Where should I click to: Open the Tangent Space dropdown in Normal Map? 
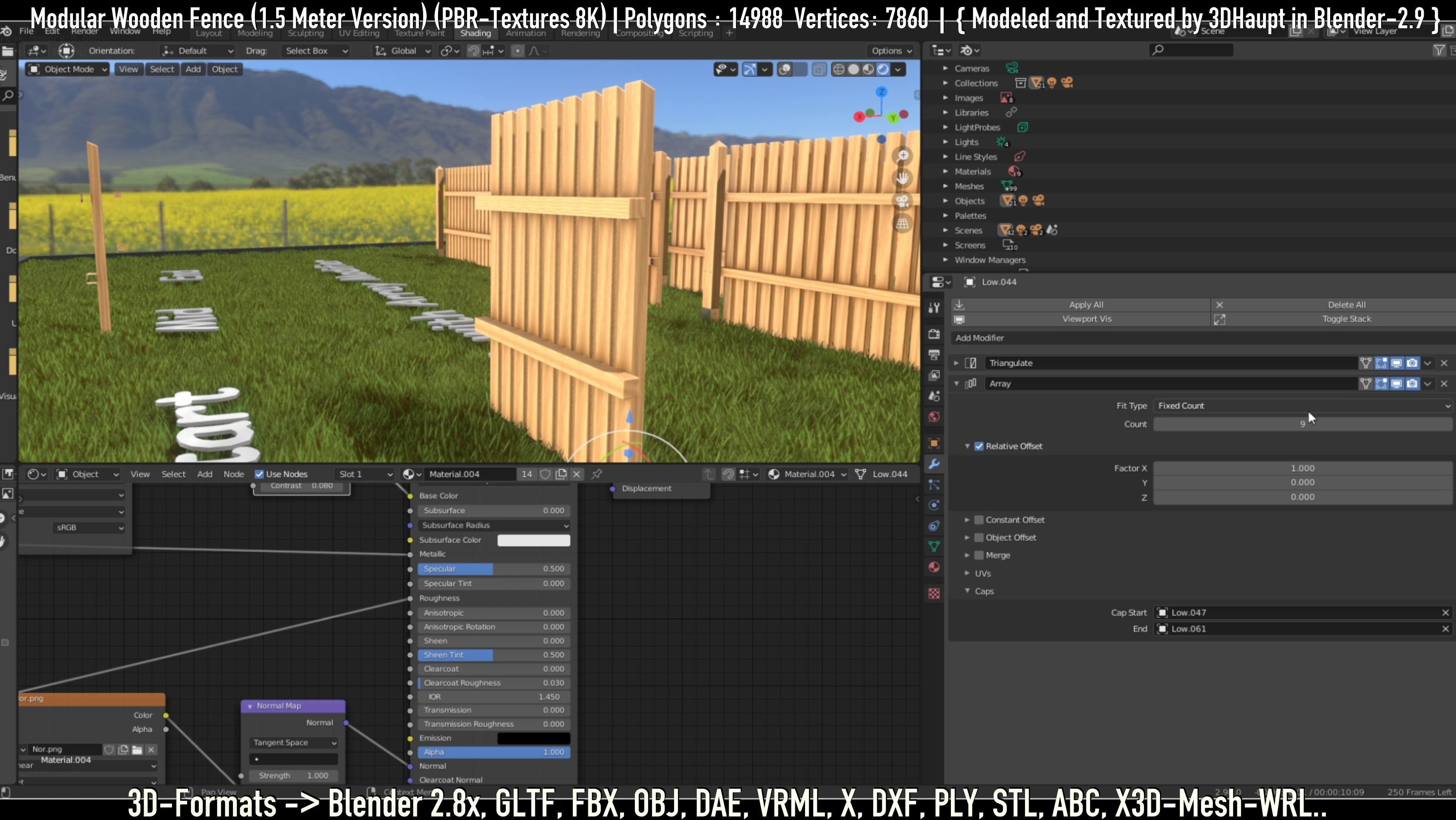click(293, 743)
